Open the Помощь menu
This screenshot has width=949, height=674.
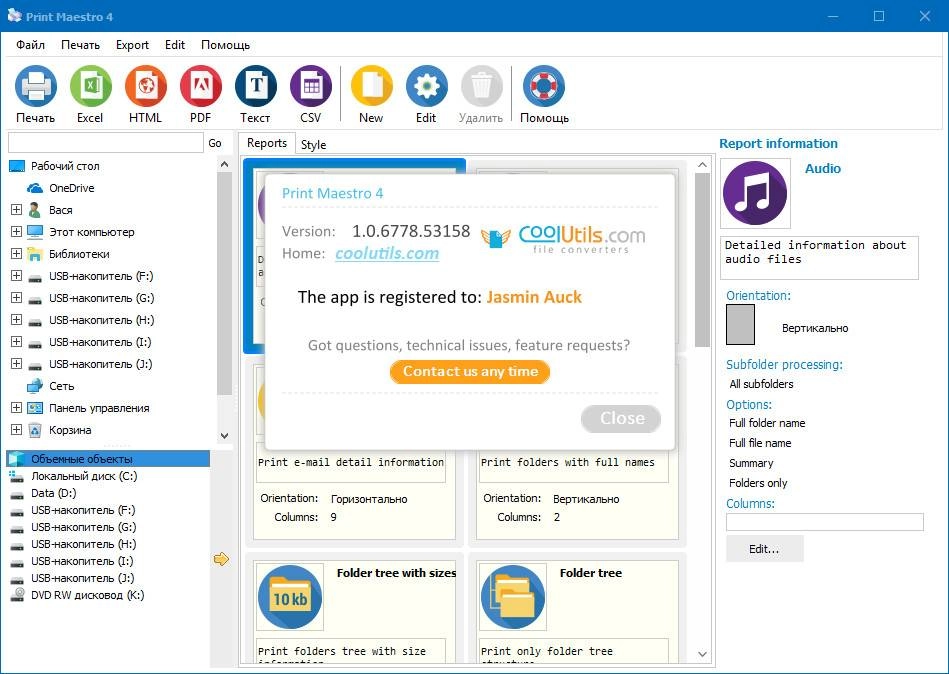(x=225, y=45)
